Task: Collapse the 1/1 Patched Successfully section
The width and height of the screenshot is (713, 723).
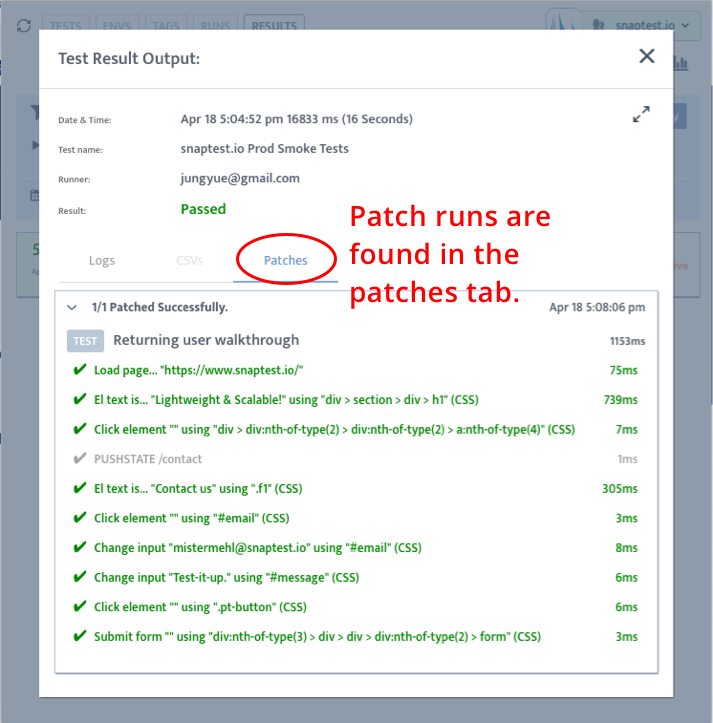Action: 71,307
